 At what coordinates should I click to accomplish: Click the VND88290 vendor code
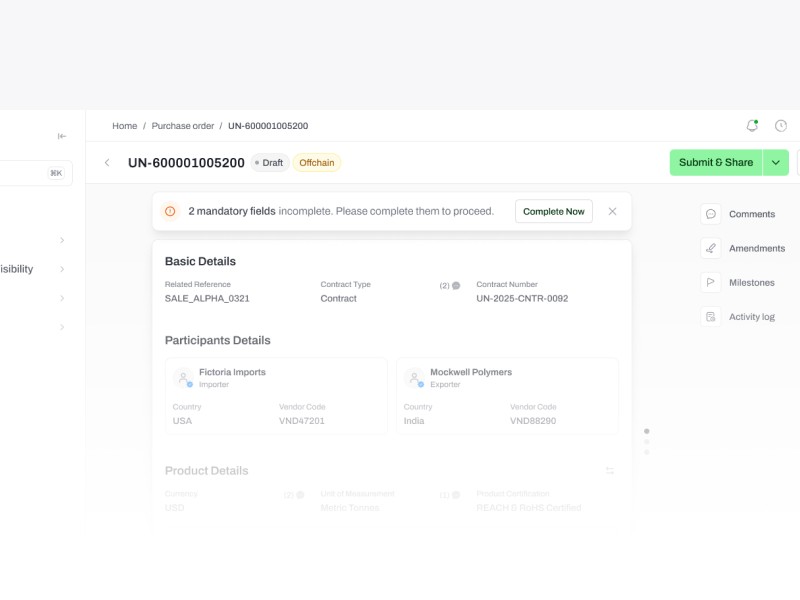533,421
